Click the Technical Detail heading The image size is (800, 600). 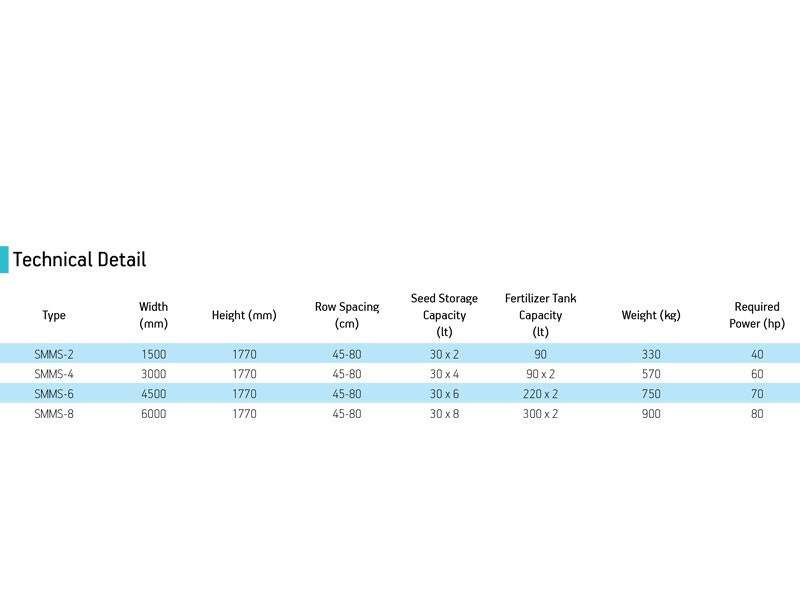79,260
